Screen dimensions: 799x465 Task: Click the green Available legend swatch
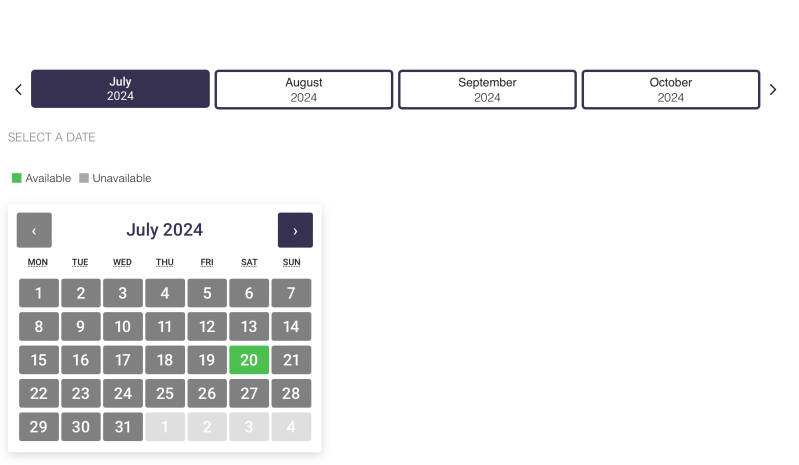coord(16,178)
